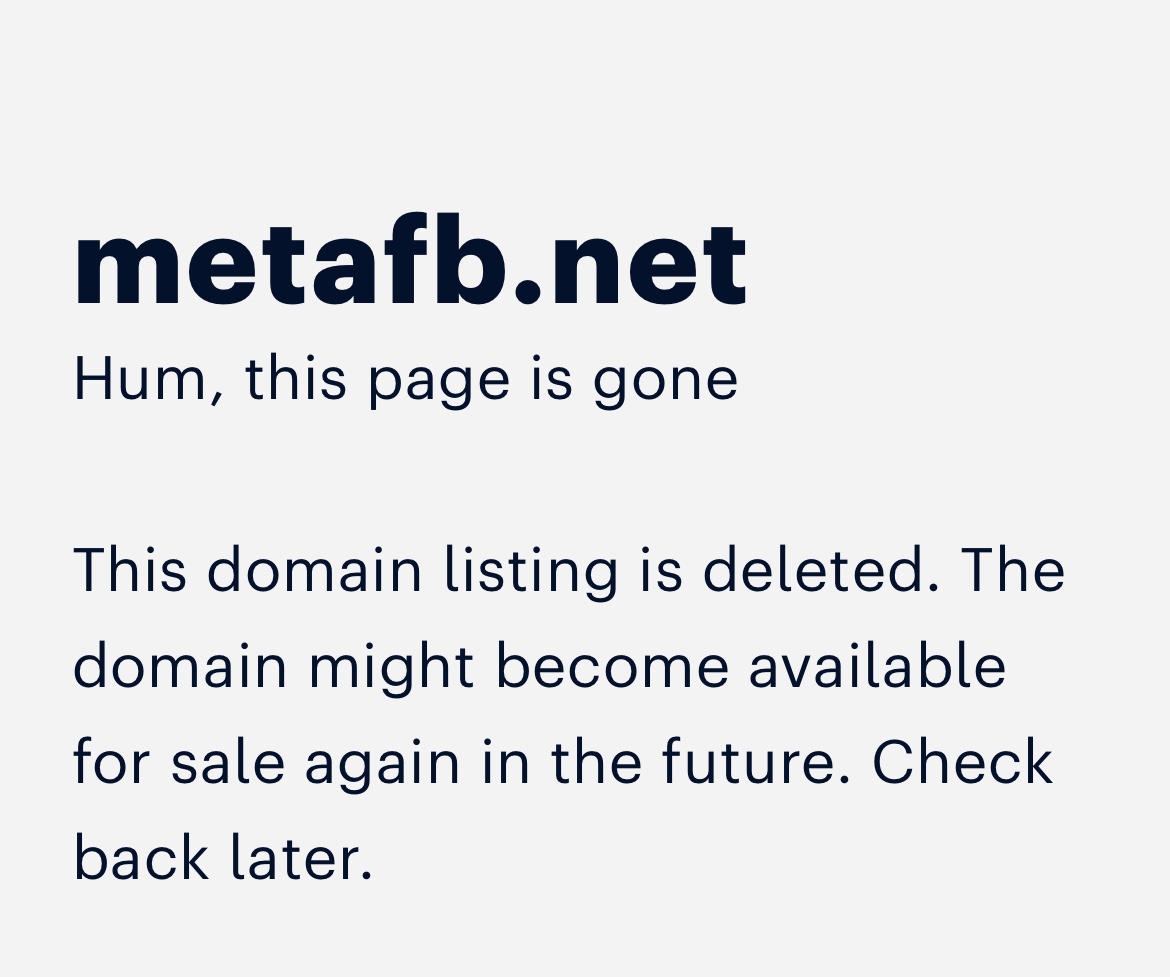The height and width of the screenshot is (977, 1170).
Task: Click the "metafb" part of the heading
Action: pos(290,262)
